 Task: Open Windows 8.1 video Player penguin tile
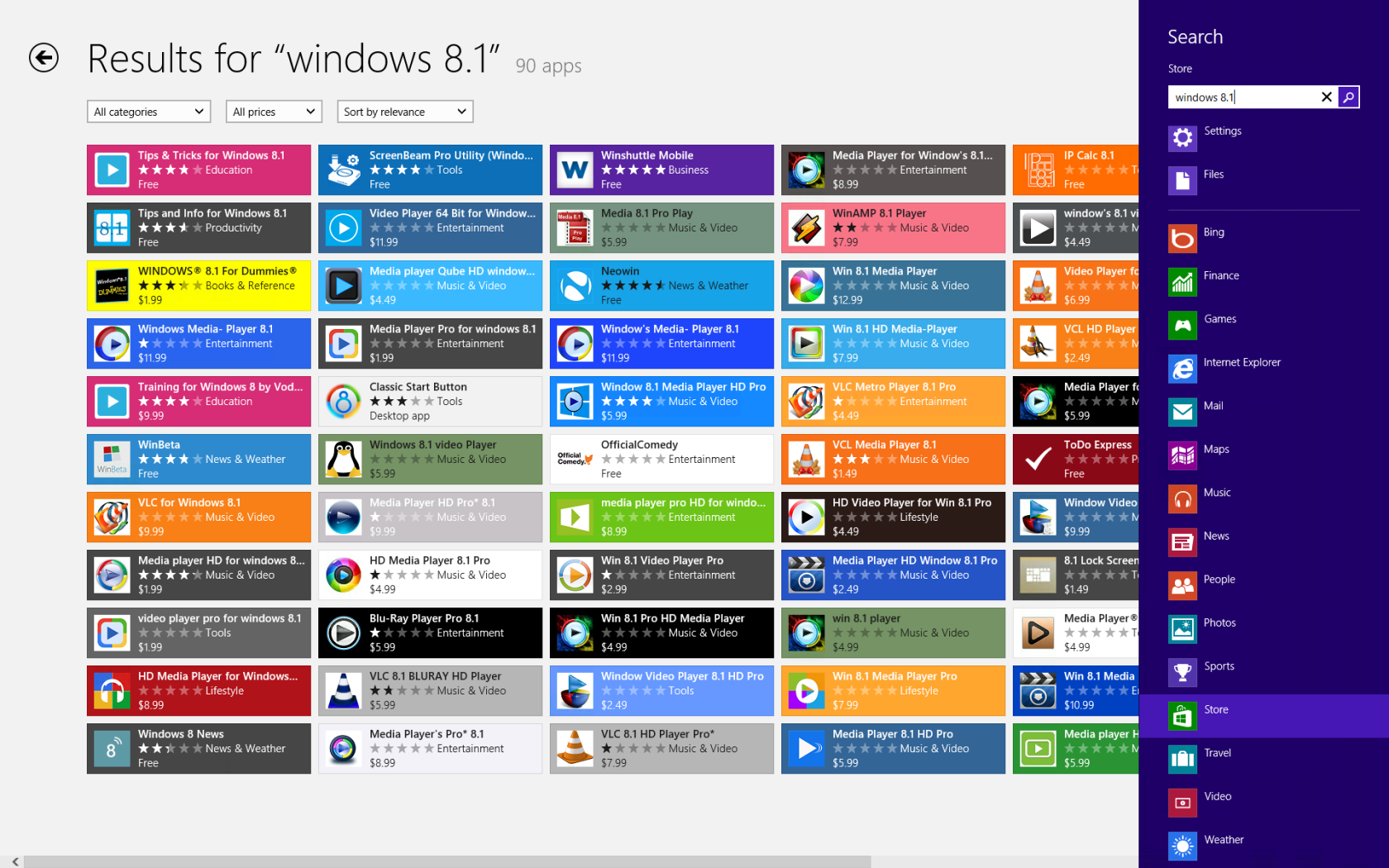[x=430, y=459]
